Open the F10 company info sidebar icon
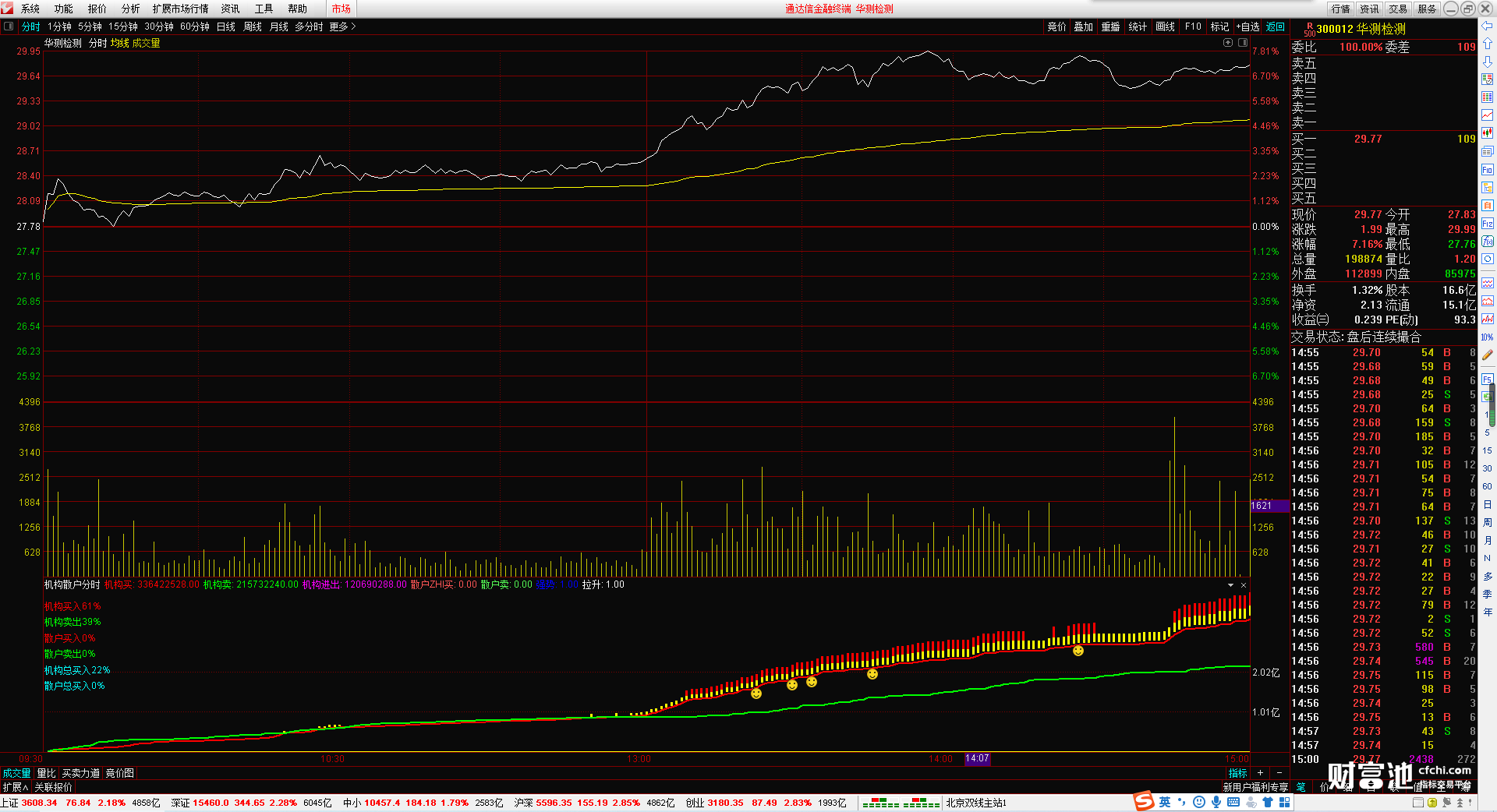The width and height of the screenshot is (1497, 812). click(1487, 169)
